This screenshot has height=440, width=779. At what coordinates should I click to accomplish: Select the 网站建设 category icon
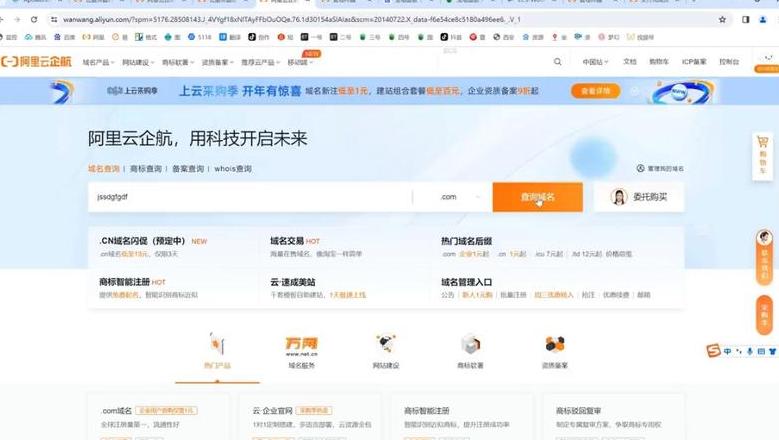click(386, 351)
